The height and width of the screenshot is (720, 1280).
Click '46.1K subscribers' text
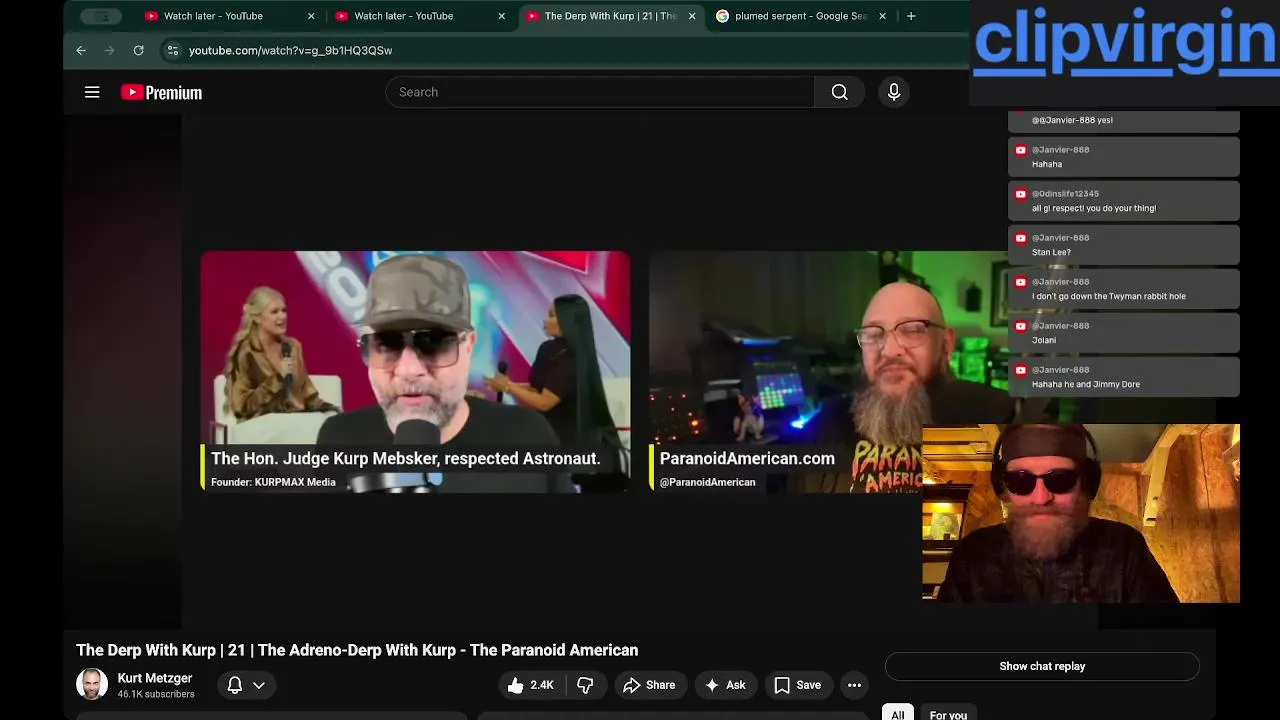(x=156, y=694)
